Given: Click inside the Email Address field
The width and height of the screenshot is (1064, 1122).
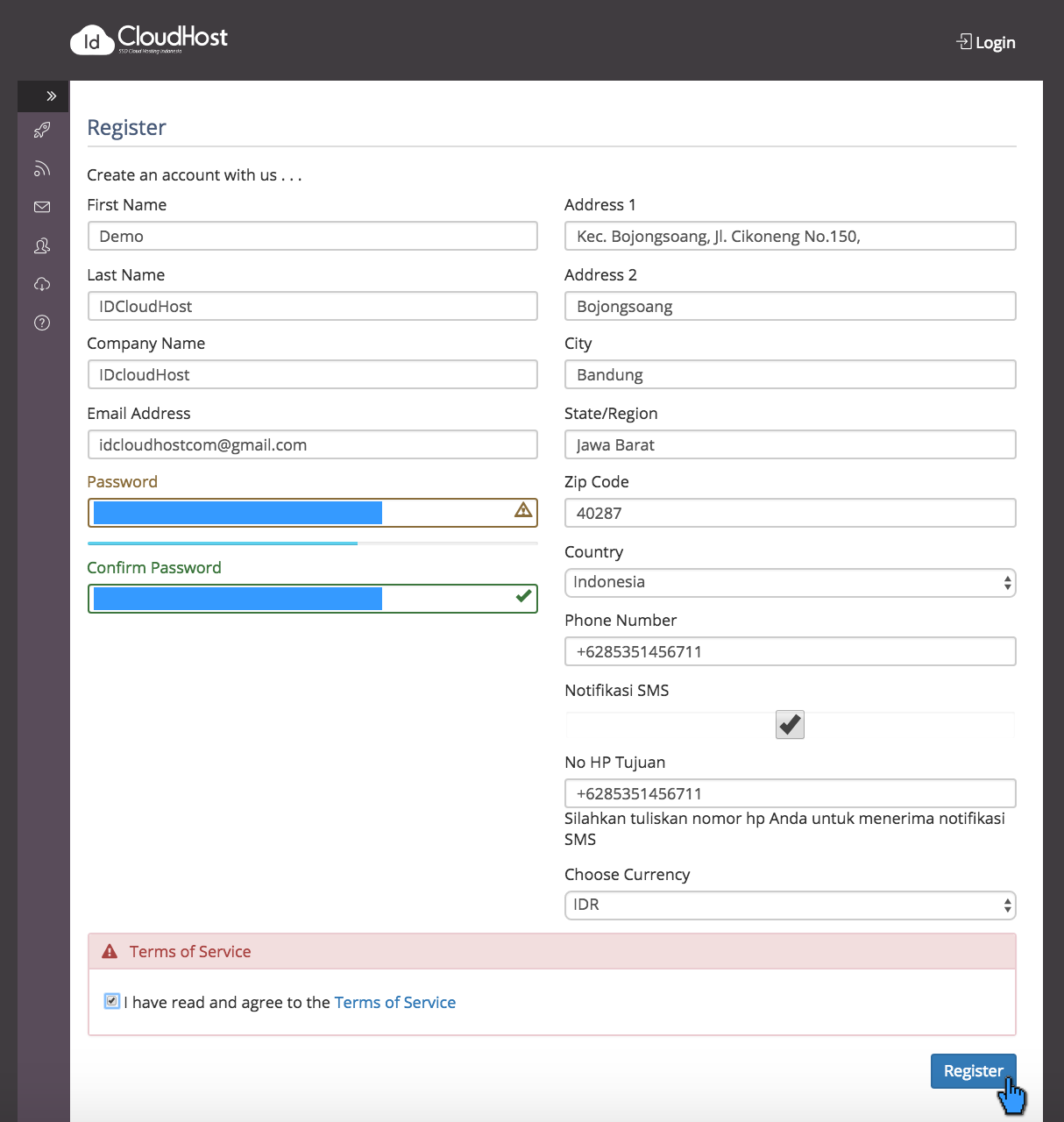Looking at the screenshot, I should 312,444.
